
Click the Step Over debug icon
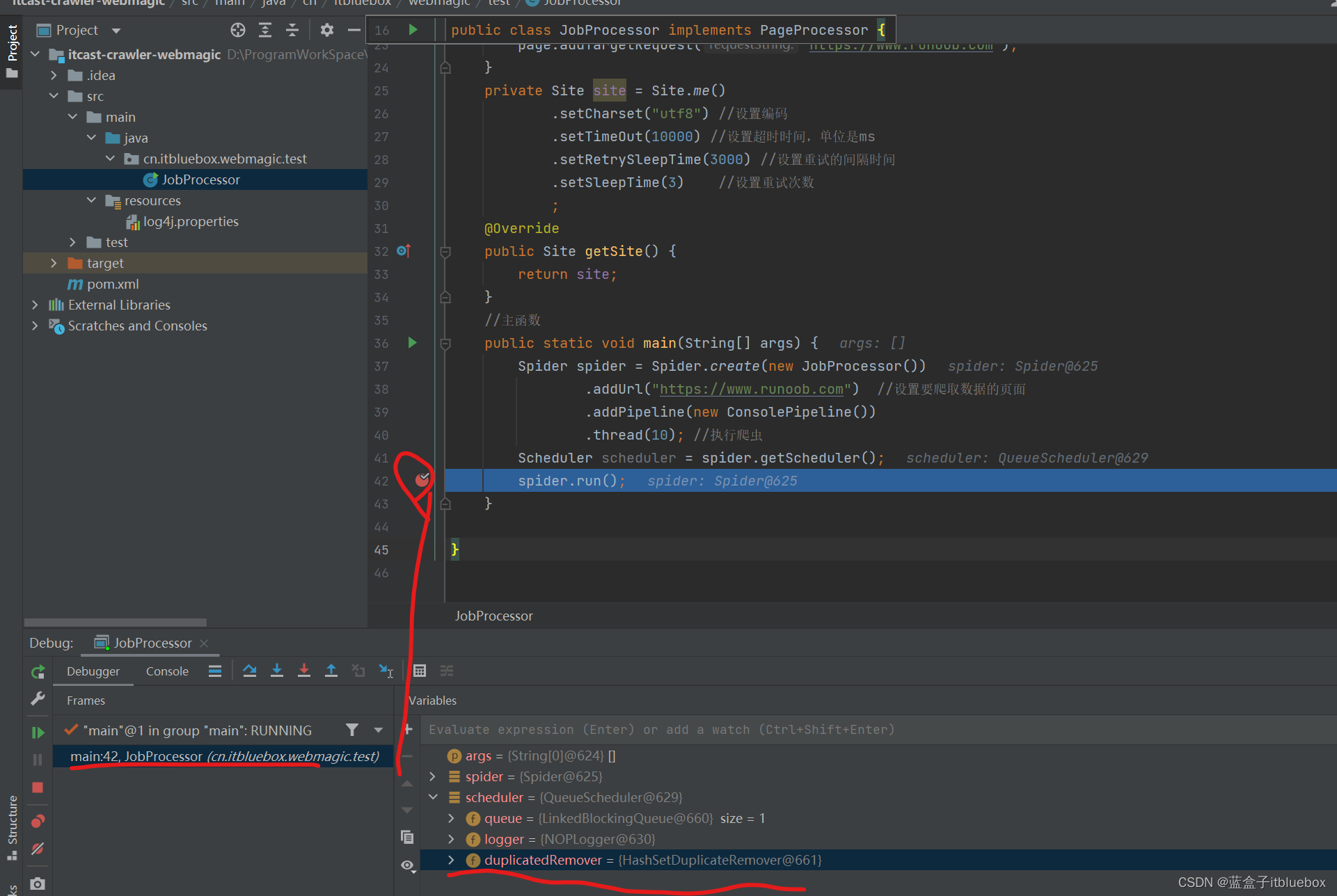point(249,671)
